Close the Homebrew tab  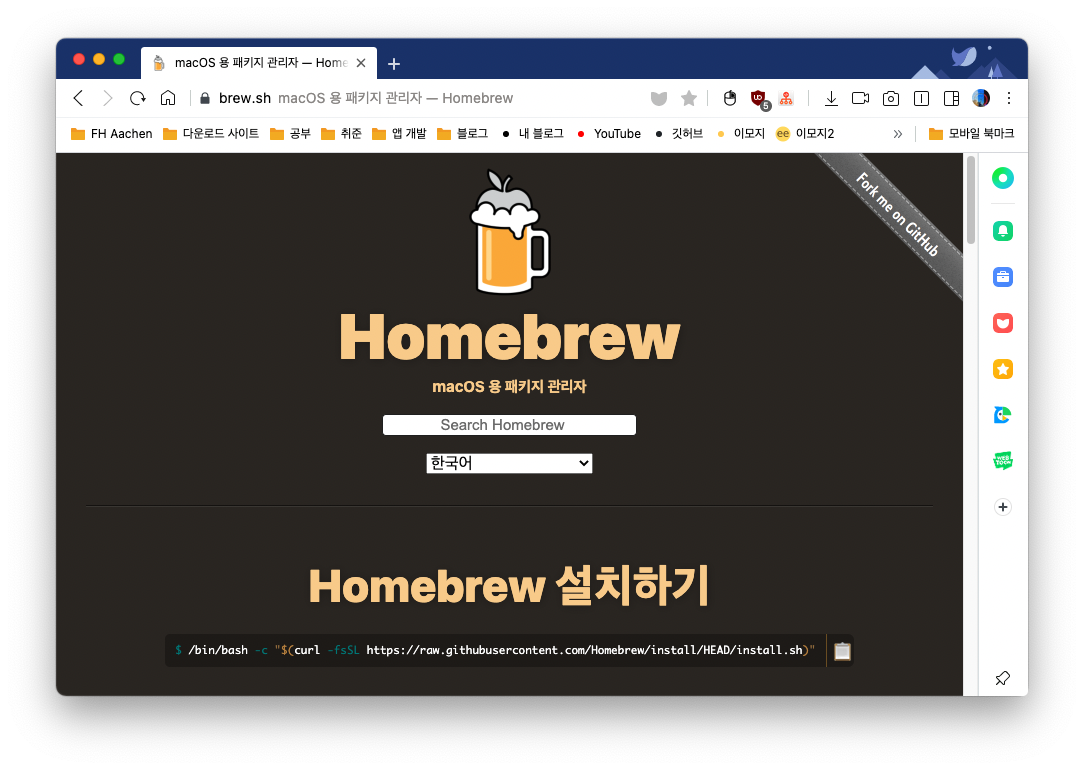coord(361,63)
